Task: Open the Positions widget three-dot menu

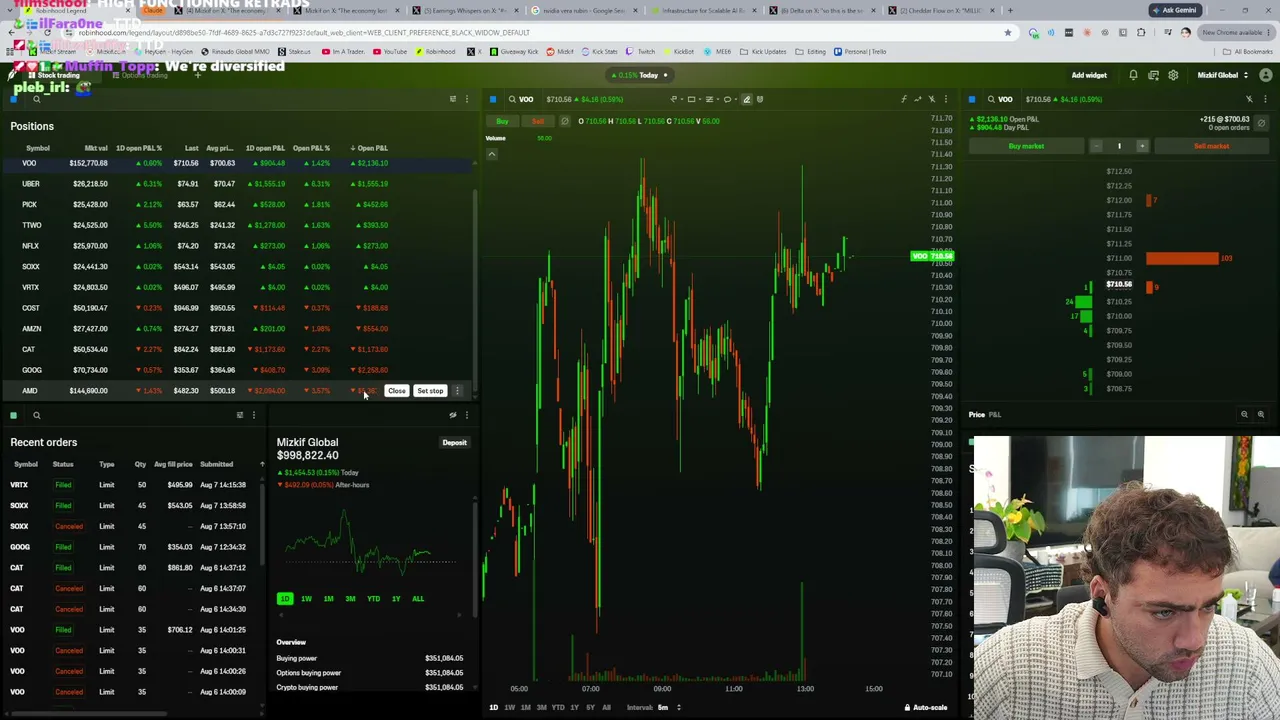Action: click(x=466, y=99)
